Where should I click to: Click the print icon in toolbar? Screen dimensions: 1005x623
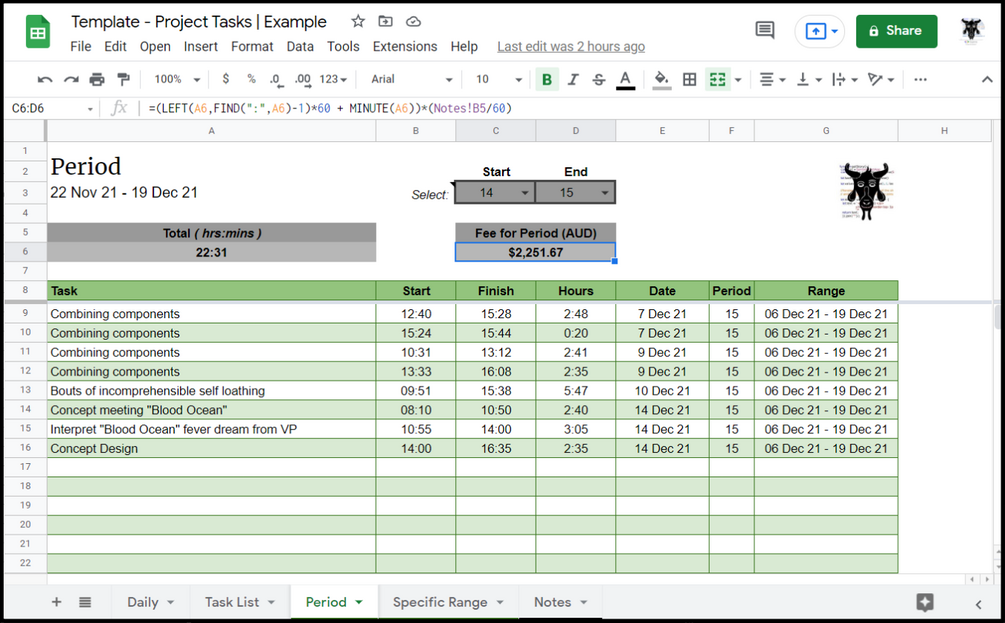click(x=97, y=79)
